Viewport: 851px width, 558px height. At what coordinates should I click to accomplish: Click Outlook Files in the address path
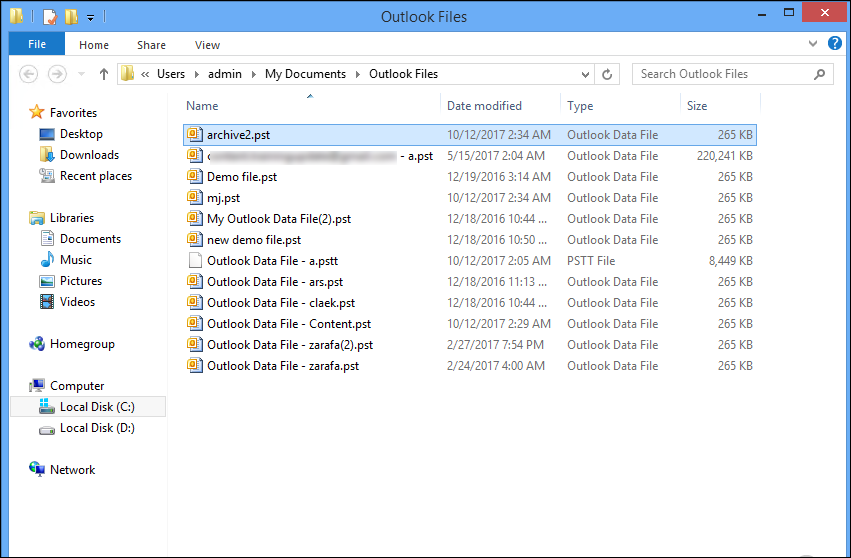coord(403,74)
